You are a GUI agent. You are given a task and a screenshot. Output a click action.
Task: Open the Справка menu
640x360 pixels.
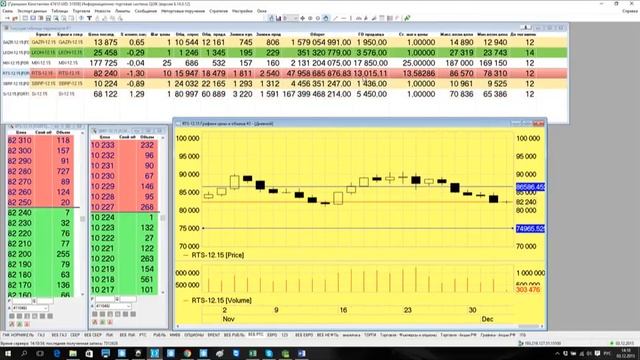pos(630,11)
